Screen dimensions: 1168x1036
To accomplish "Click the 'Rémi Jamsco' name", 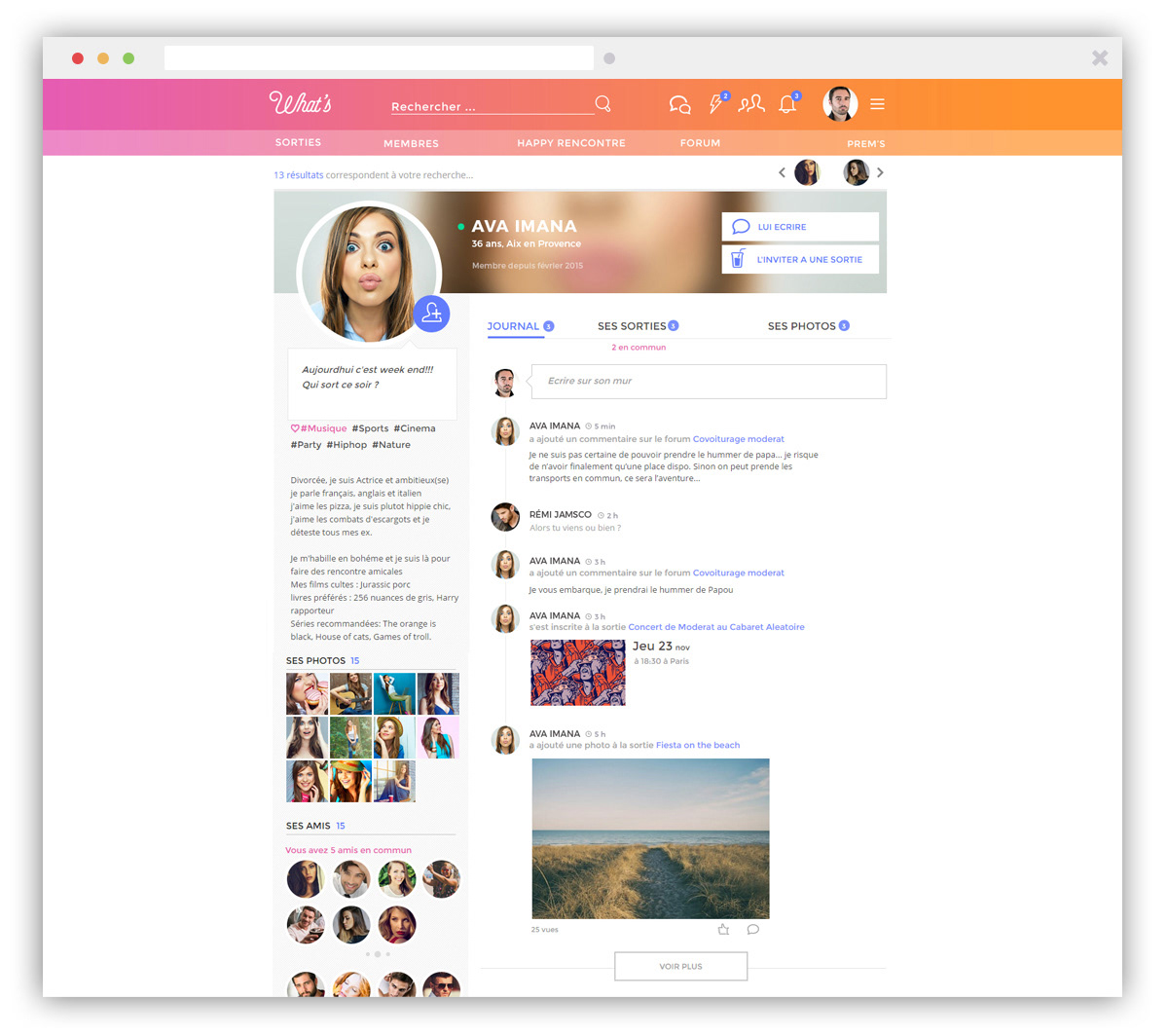I will (x=561, y=514).
